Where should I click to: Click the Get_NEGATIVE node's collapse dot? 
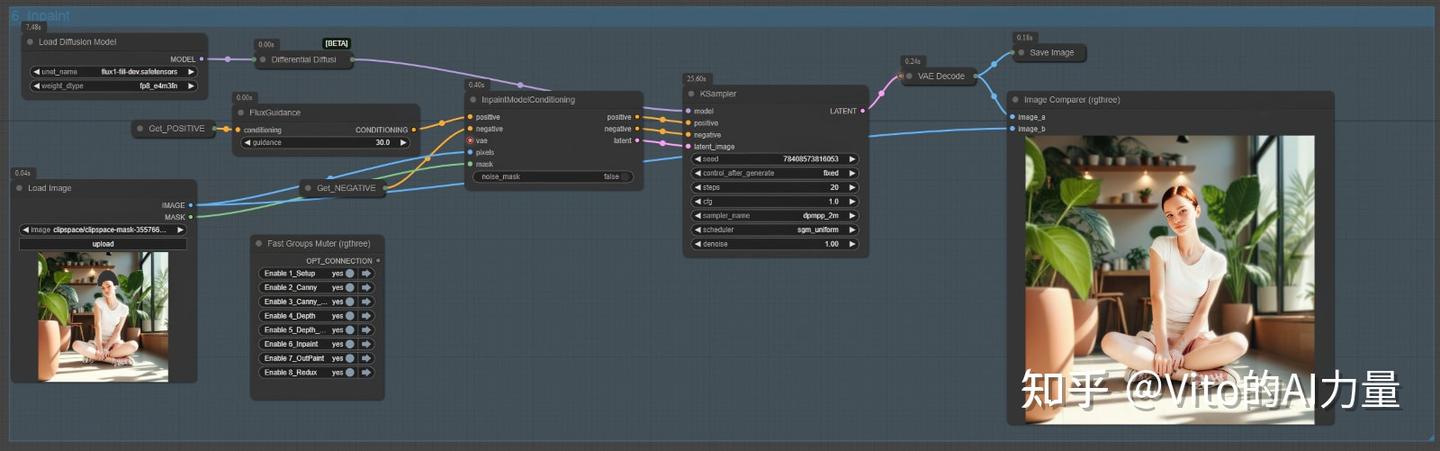pos(307,187)
